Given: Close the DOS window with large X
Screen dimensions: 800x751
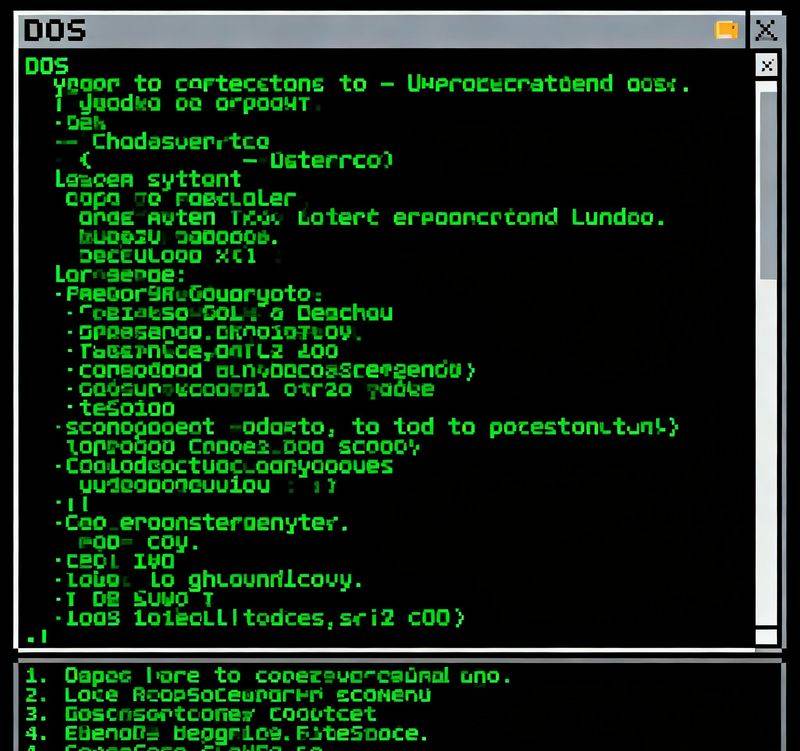Looking at the screenshot, I should click(x=766, y=30).
